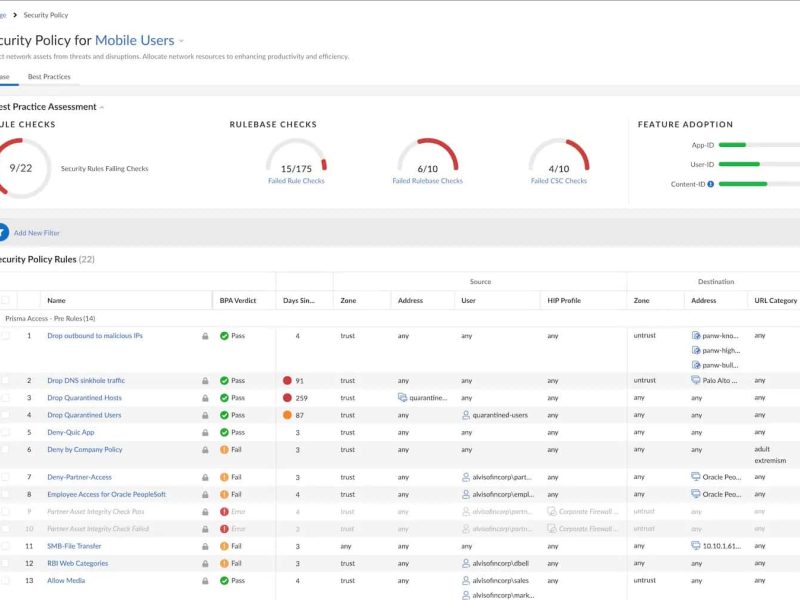Click red Error icon for Partner Asset Integrity Check Failed
The width and height of the screenshot is (800, 600).
click(224, 529)
